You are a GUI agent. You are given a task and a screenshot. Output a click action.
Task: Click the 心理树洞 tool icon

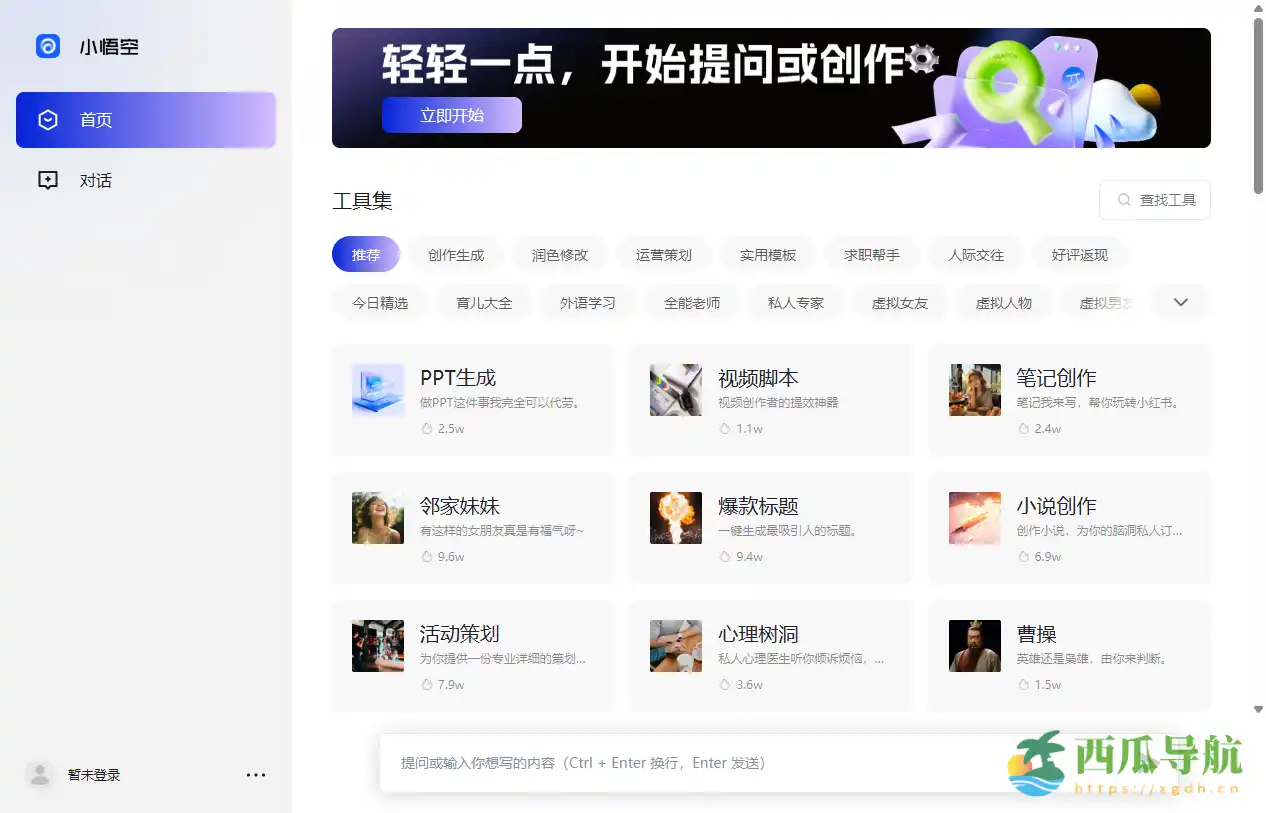click(x=676, y=646)
